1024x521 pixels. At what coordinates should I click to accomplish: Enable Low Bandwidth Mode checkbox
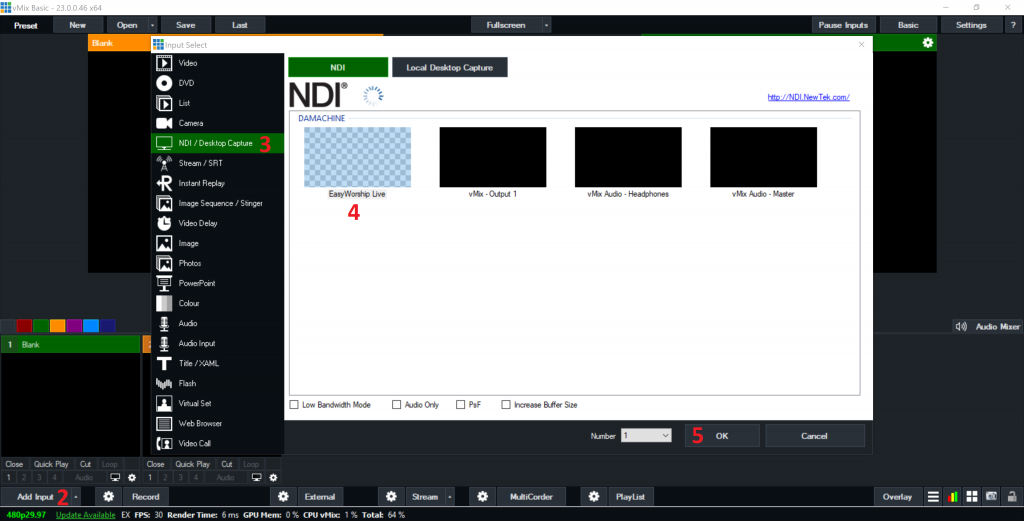294,405
